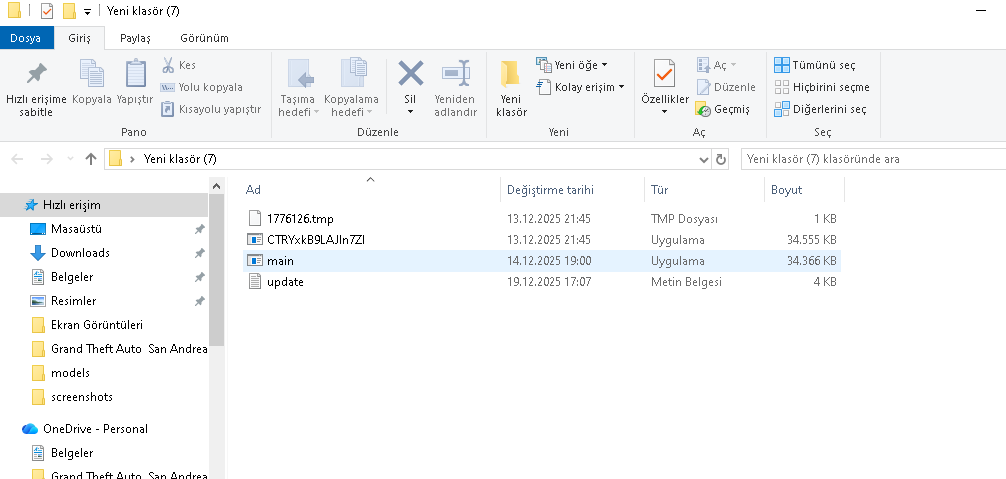Open OneDrive - Personal in sidebar

click(96, 428)
